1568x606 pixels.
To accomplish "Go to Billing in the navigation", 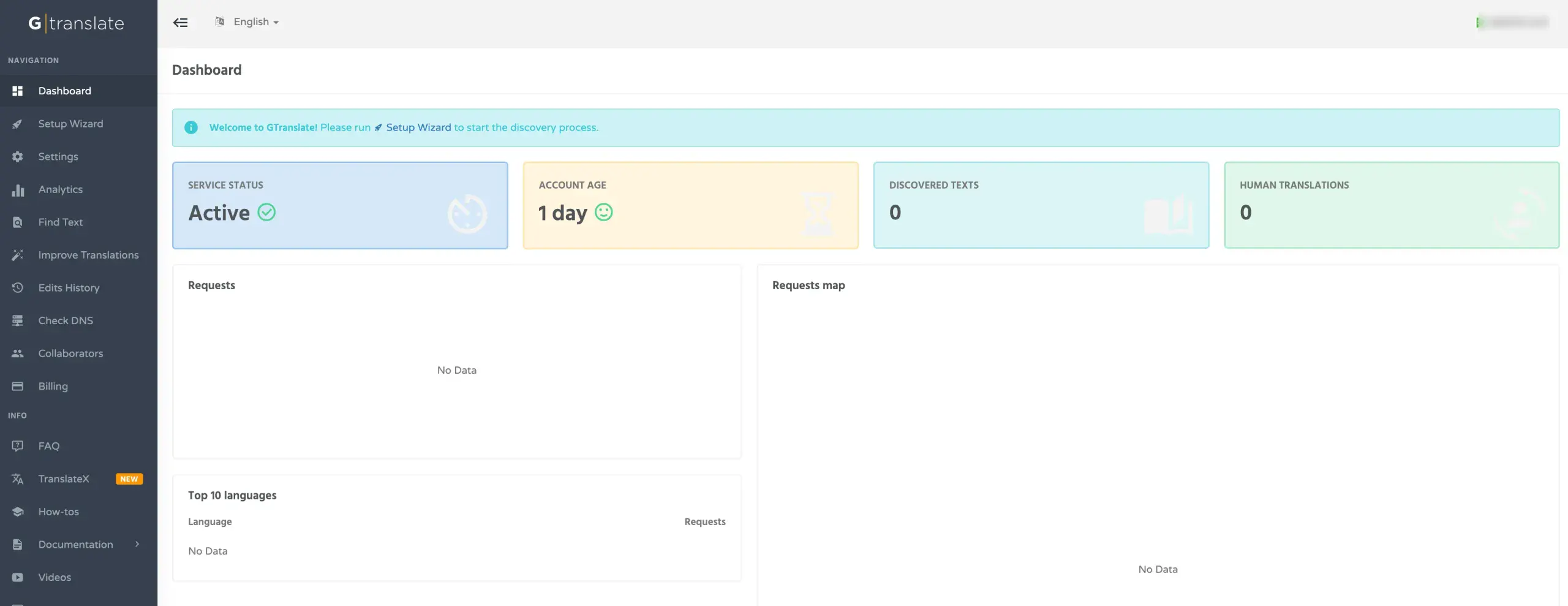I will 53,386.
